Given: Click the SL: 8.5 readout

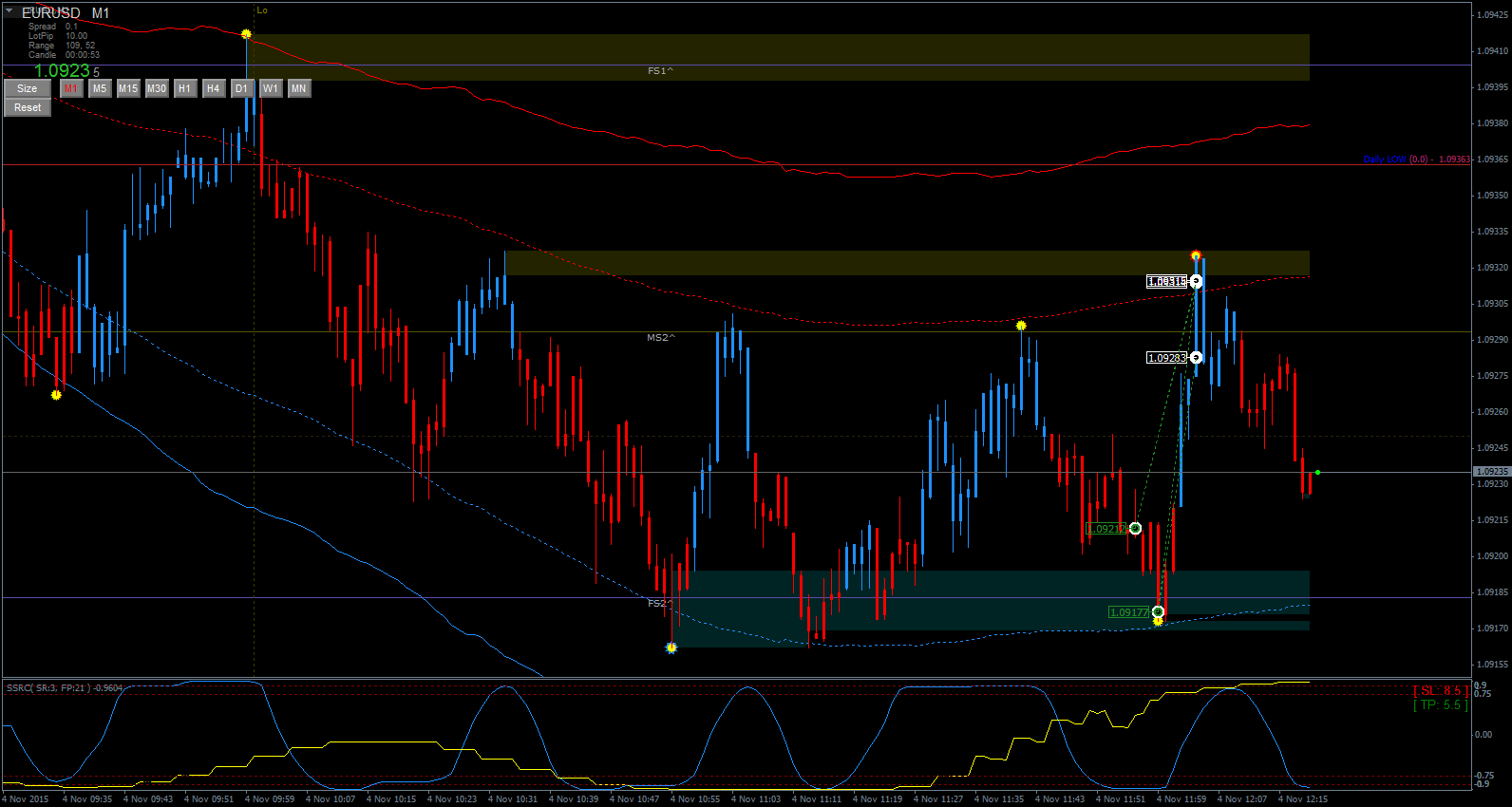Looking at the screenshot, I should (1440, 690).
